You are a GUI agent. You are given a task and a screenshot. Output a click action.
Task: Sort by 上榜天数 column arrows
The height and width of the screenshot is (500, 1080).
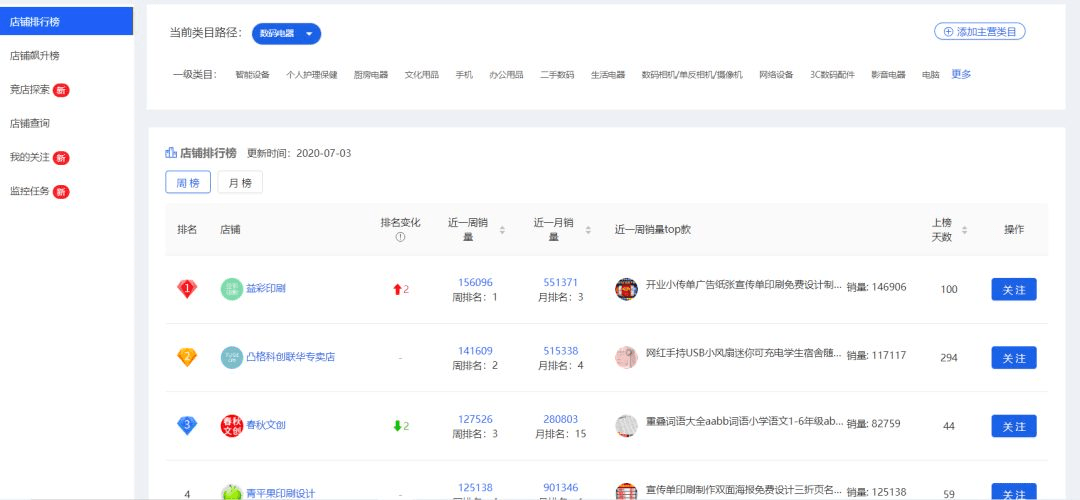964,230
